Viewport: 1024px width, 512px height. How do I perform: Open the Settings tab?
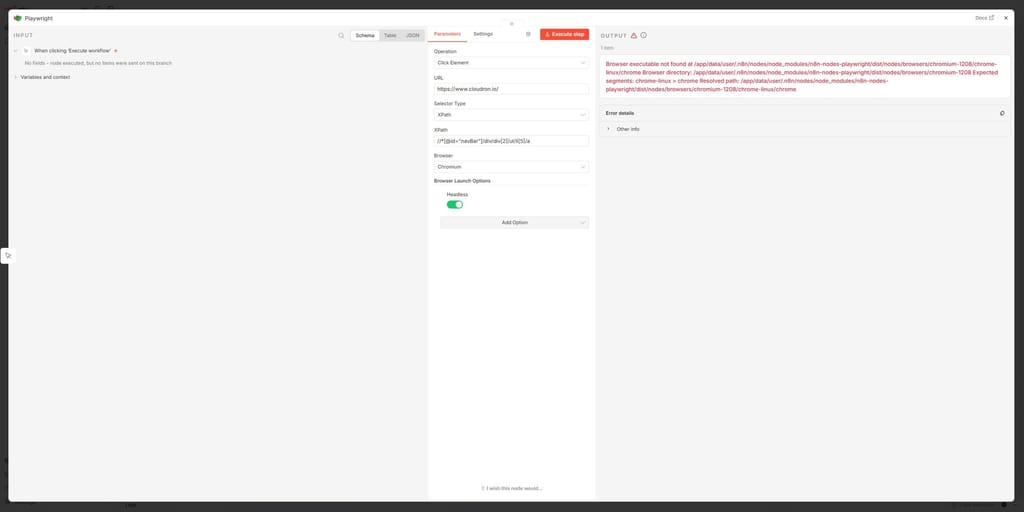coord(483,34)
